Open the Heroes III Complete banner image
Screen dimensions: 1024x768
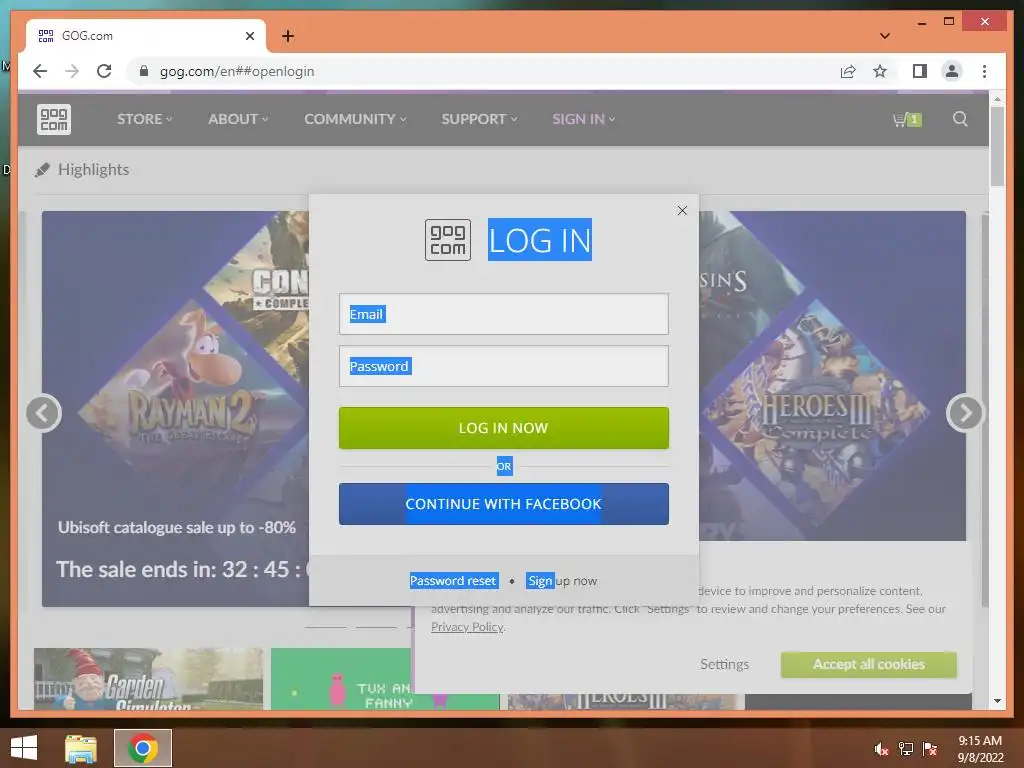click(x=816, y=413)
